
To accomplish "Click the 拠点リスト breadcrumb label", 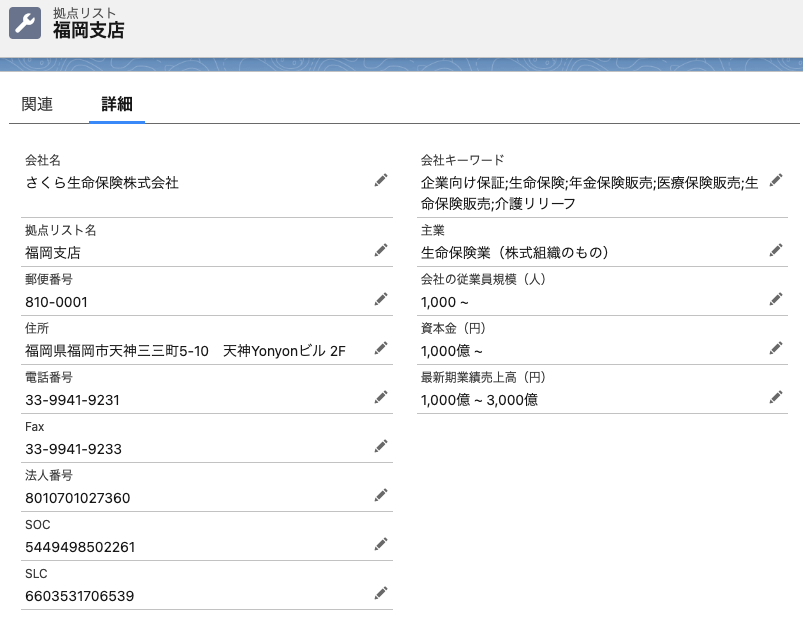I will point(84,13).
